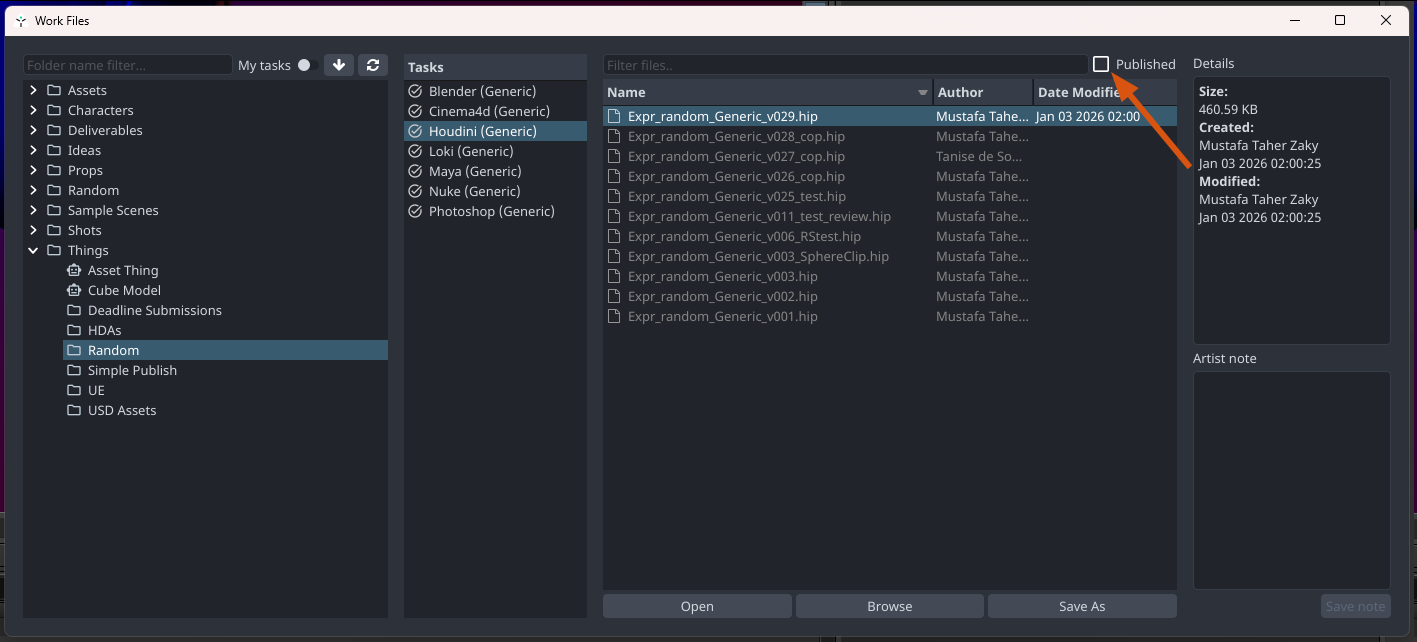
Task: Focus the Filter files input field
Action: (845, 65)
